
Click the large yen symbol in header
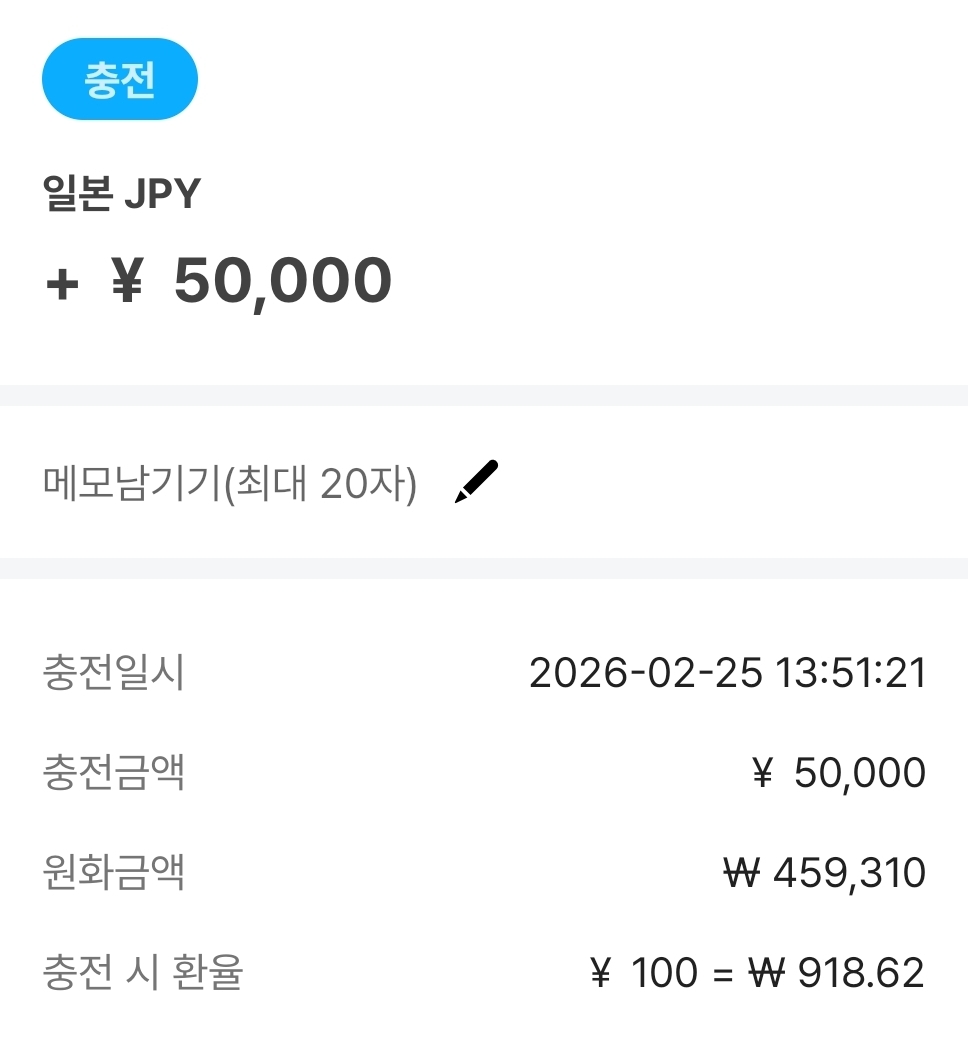coord(126,282)
